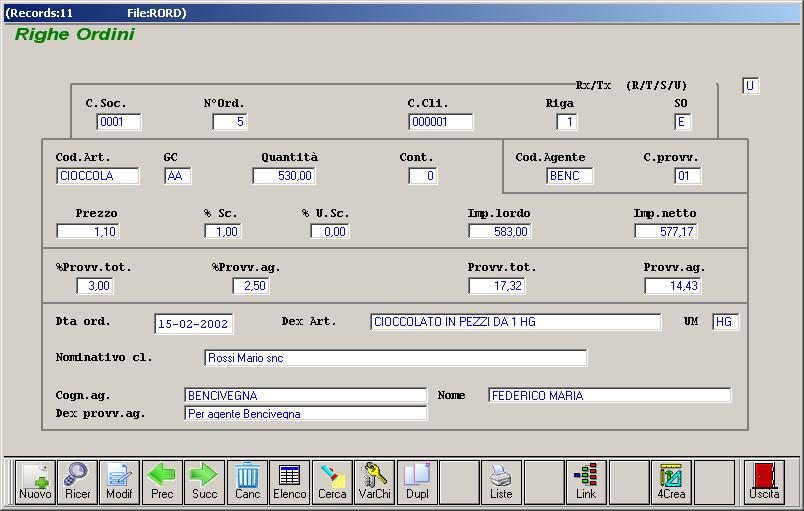Image resolution: width=804 pixels, height=511 pixels.
Task: Open the Ricer search icon
Action: (x=77, y=482)
